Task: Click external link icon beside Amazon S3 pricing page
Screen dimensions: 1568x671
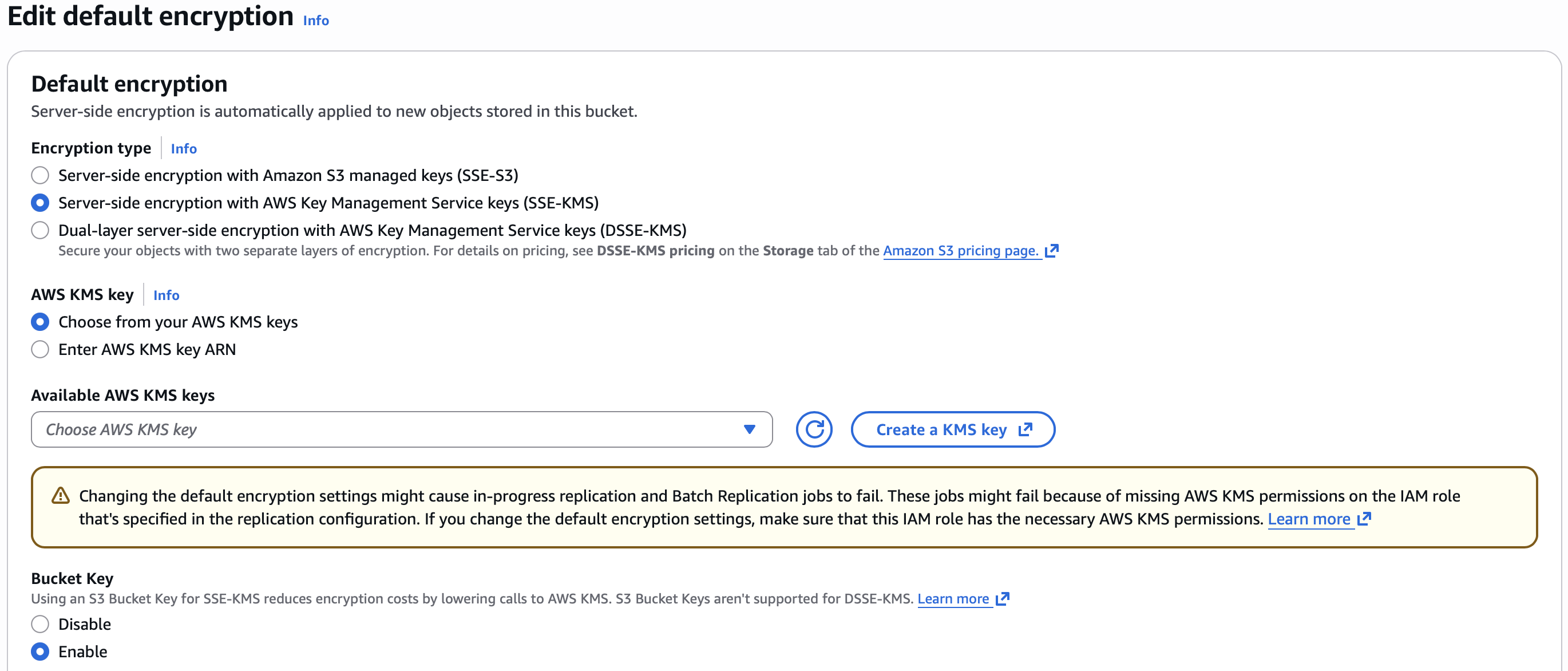Action: click(1052, 251)
